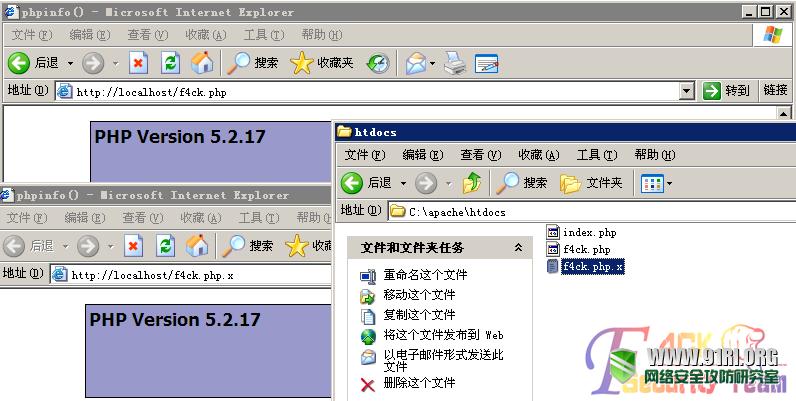Click address field showing f4ck.php.x URL
This screenshot has width=796, height=401.
191,275
